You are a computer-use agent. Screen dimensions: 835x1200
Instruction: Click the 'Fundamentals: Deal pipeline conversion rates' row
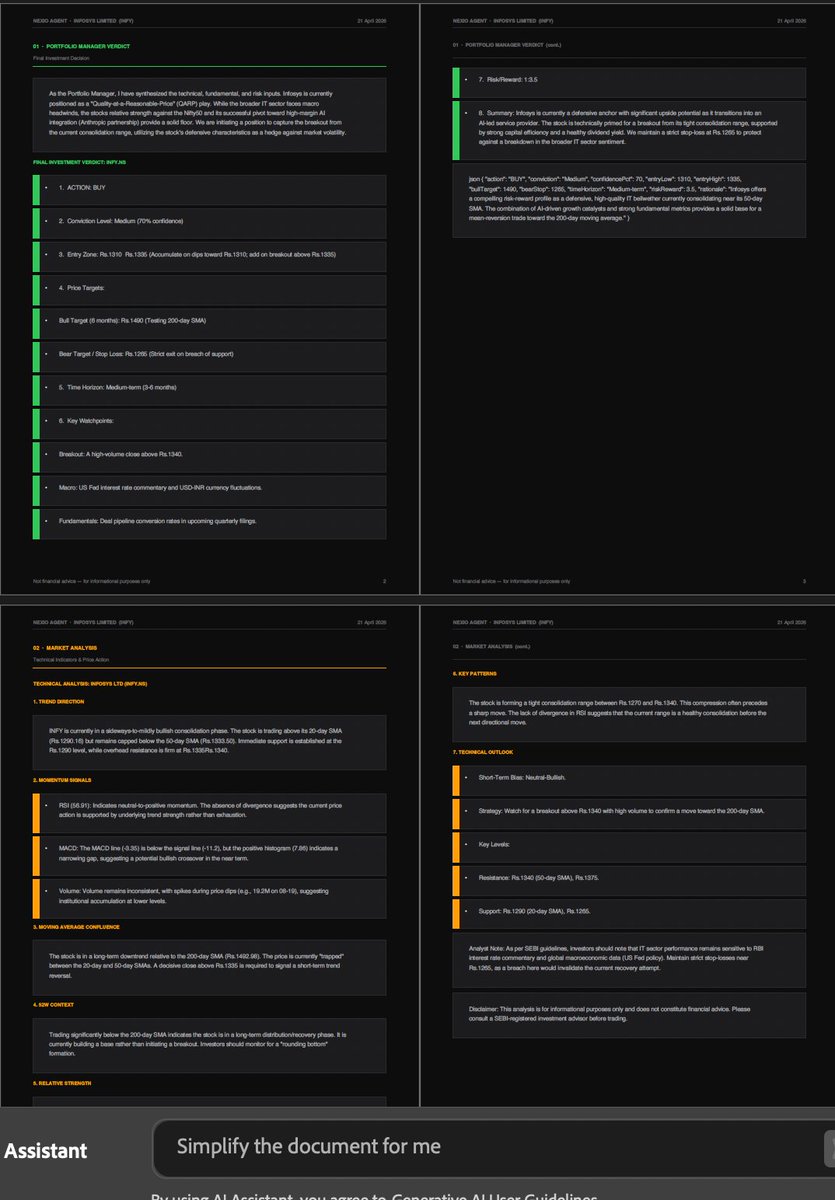(209, 522)
